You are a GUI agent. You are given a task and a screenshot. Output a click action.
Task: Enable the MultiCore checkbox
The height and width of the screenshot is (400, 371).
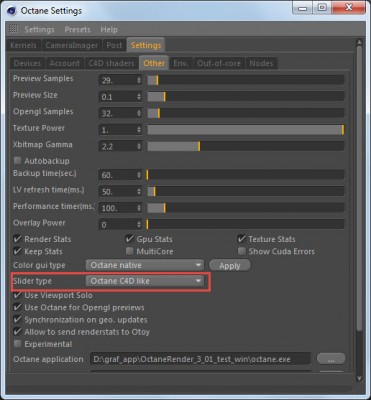tap(130, 251)
